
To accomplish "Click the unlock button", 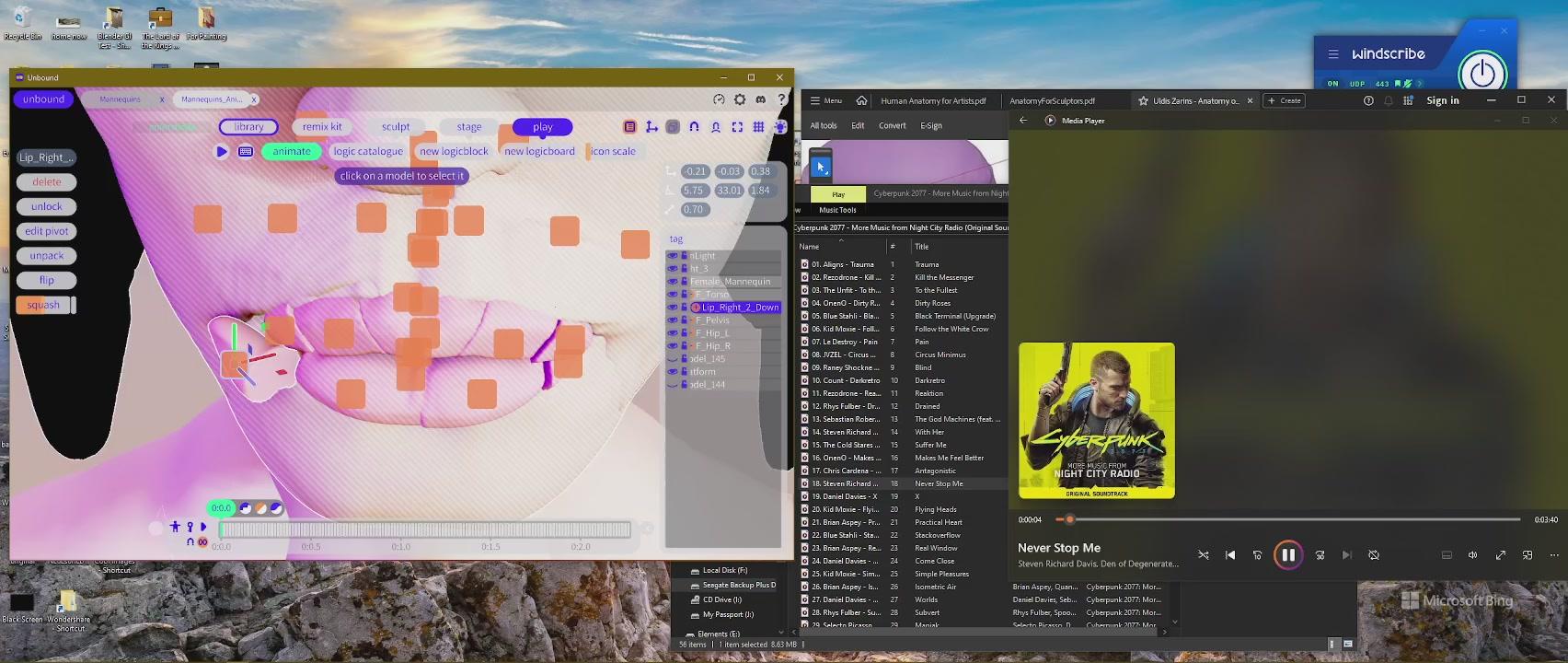I will [x=47, y=207].
